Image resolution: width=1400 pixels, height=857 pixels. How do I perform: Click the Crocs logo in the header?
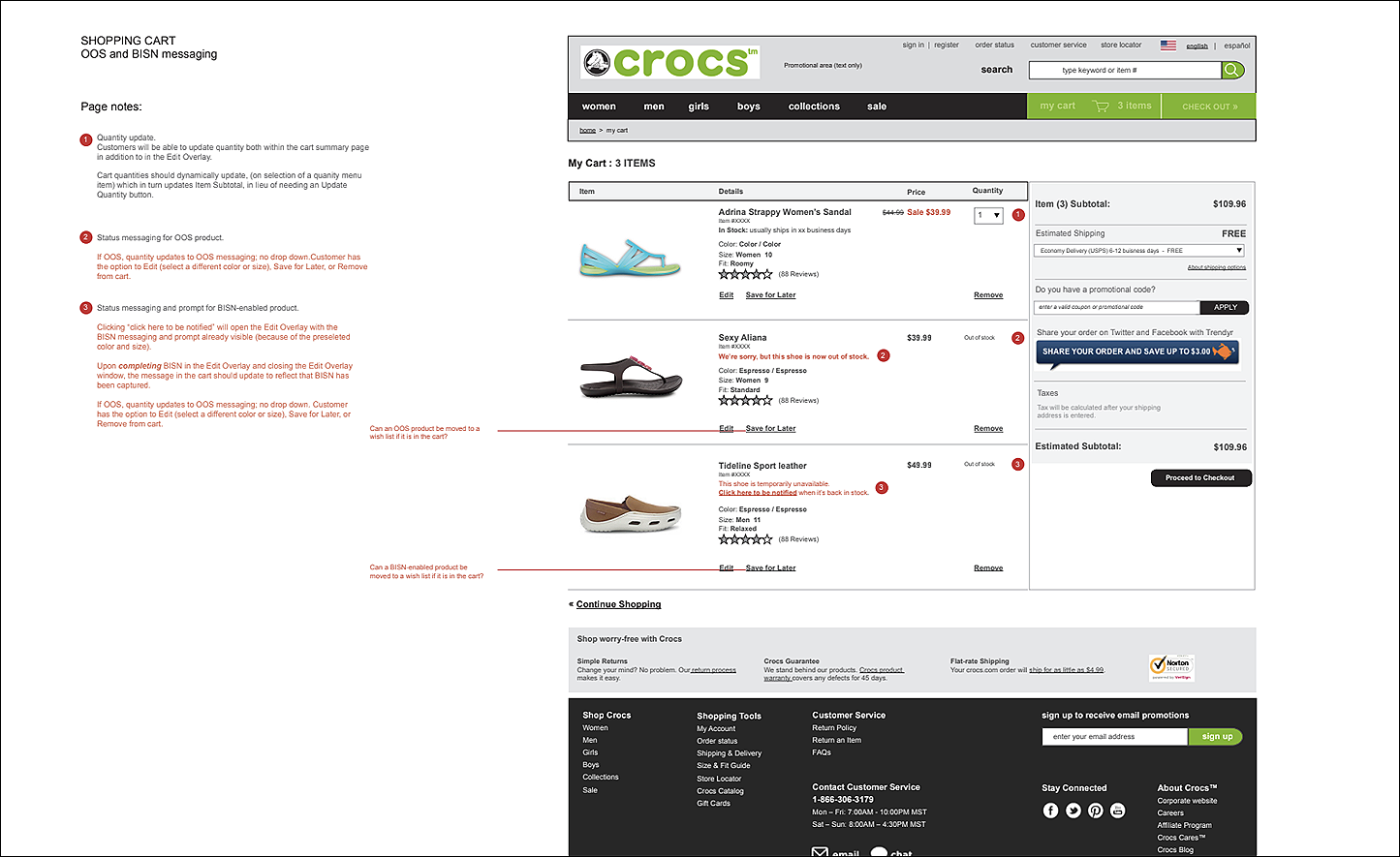coord(669,61)
